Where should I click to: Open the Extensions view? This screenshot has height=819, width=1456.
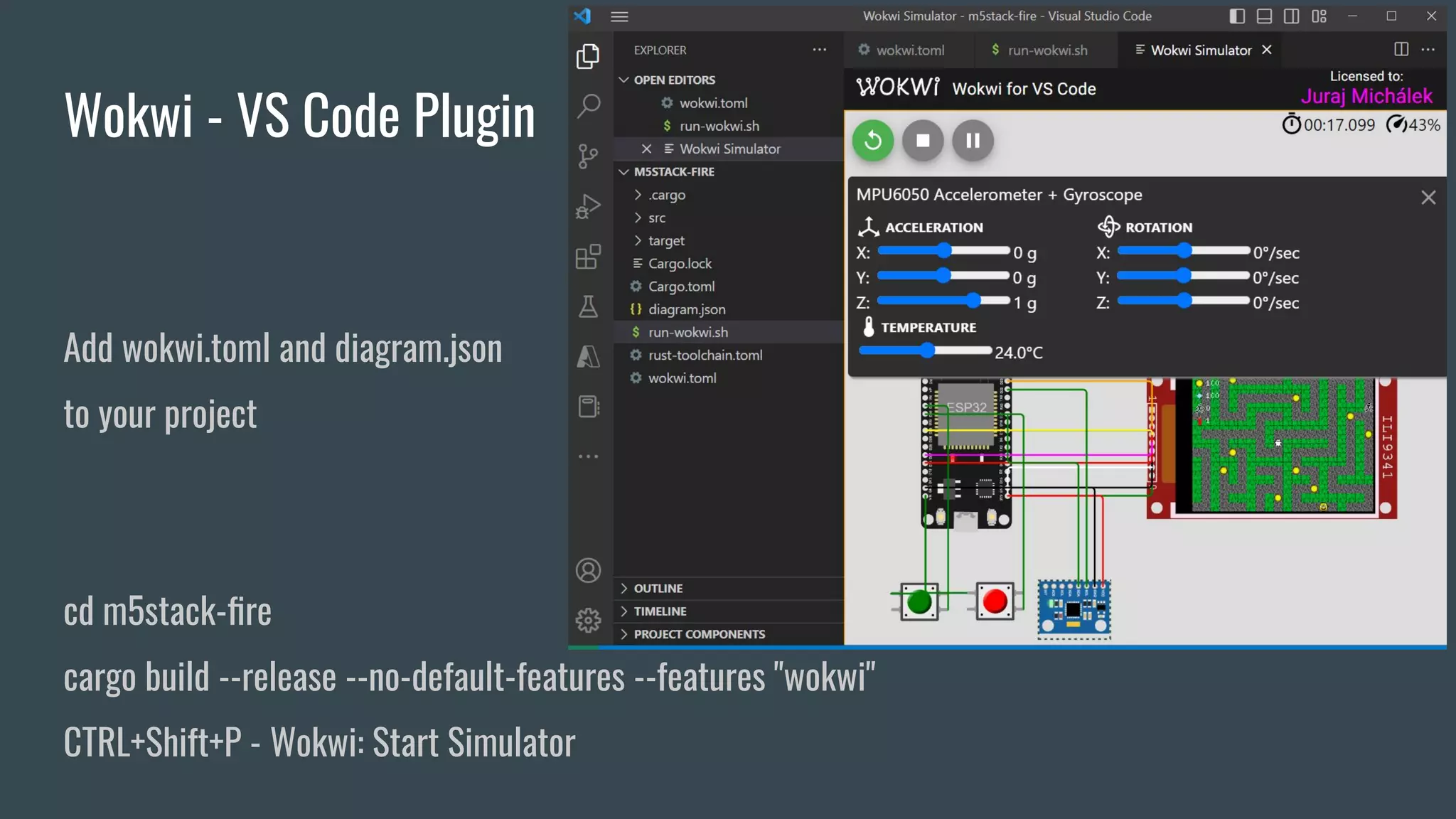coord(589,257)
